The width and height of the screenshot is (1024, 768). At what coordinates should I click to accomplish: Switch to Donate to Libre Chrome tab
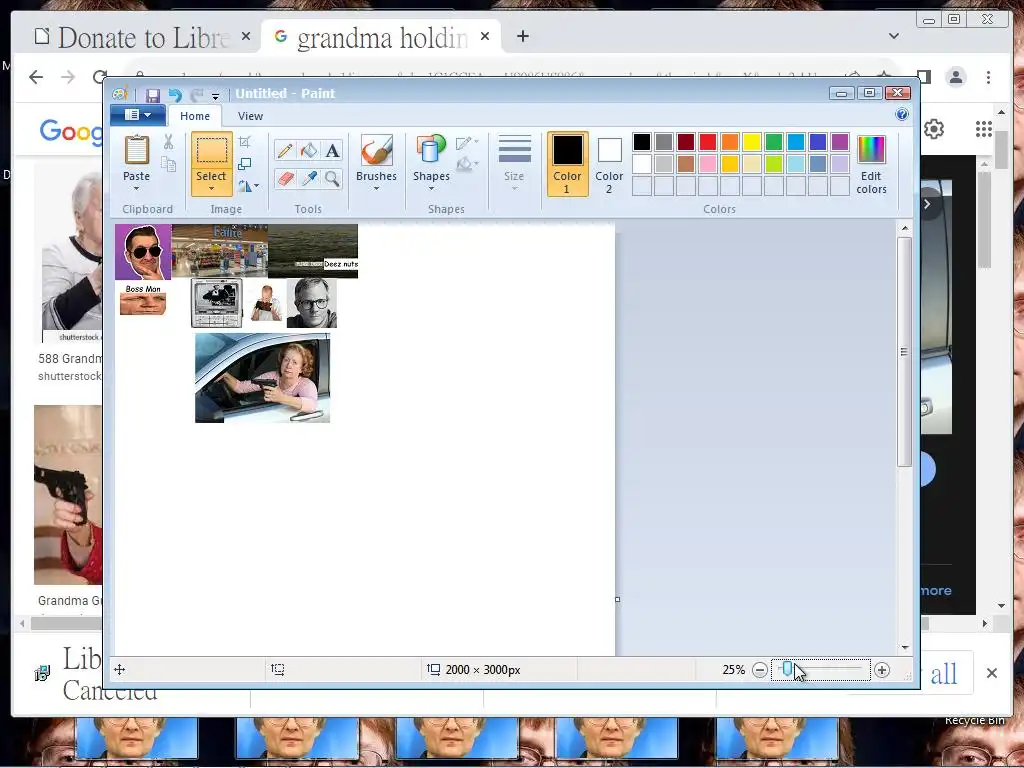click(x=142, y=37)
